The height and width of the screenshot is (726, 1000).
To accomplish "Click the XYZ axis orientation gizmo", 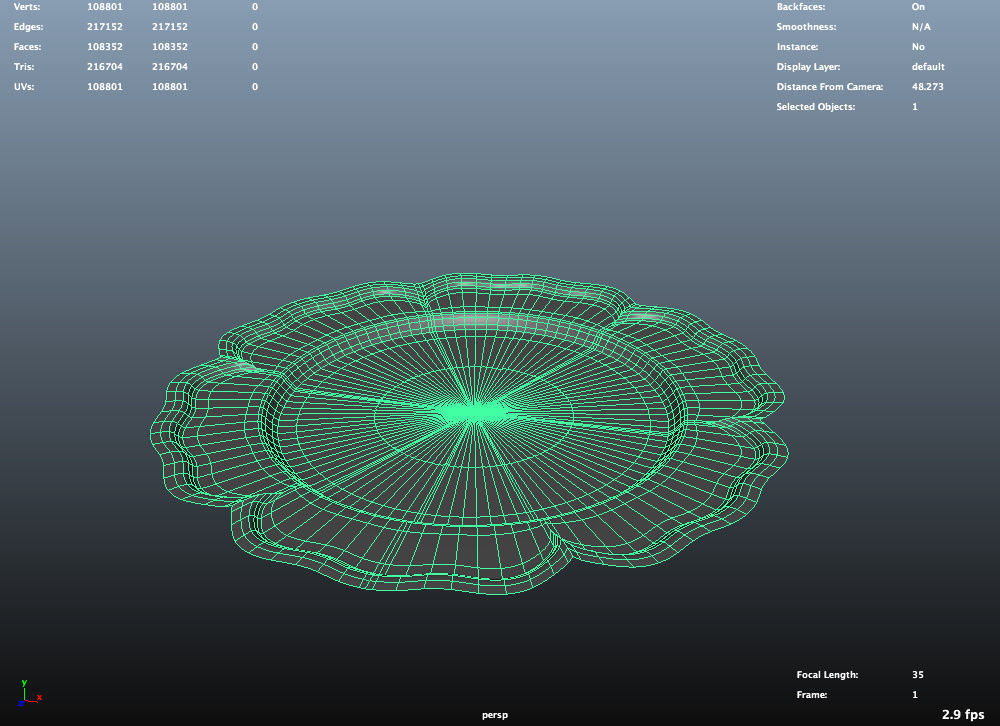I will (x=29, y=693).
